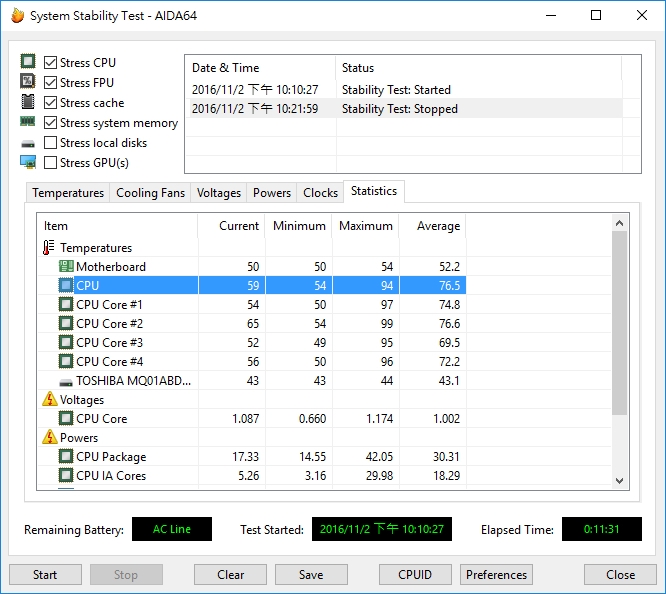Click the Average column header

[x=432, y=226]
